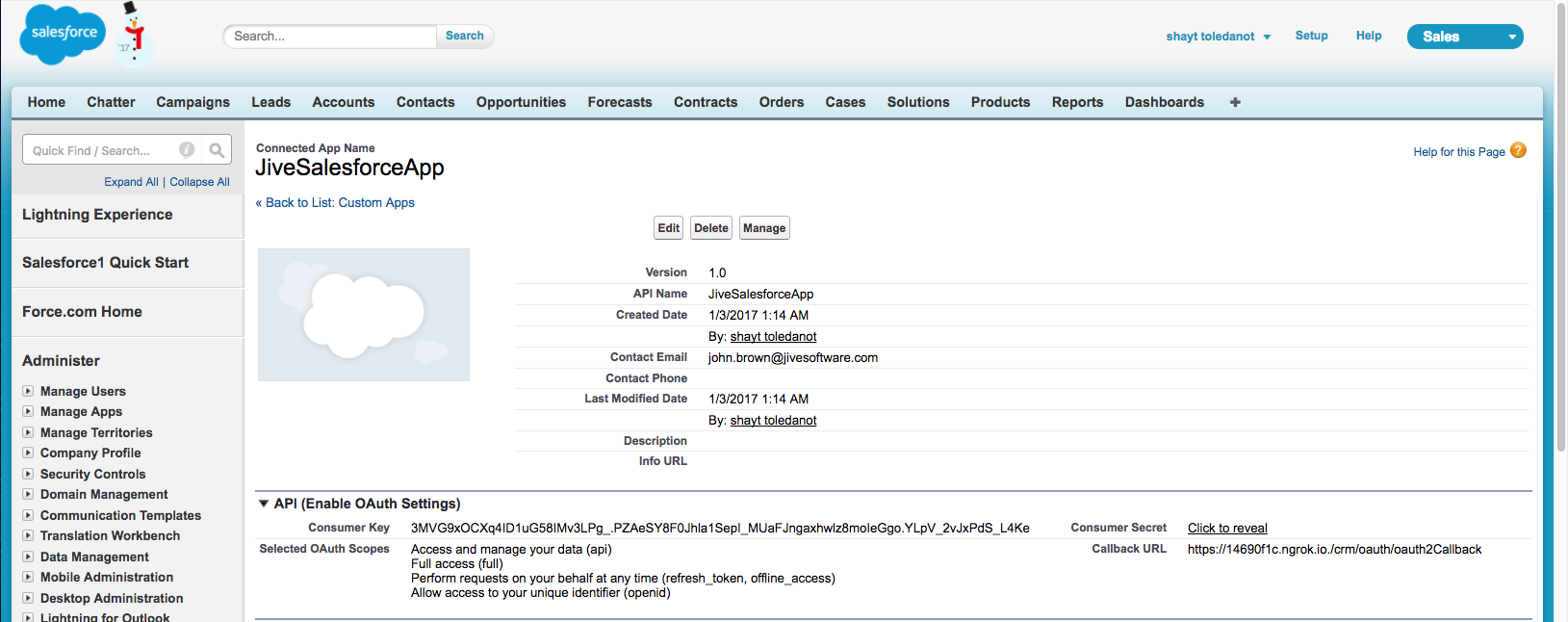The height and width of the screenshot is (622, 1568).
Task: Expand the Security Controls tree node
Action: coord(28,474)
